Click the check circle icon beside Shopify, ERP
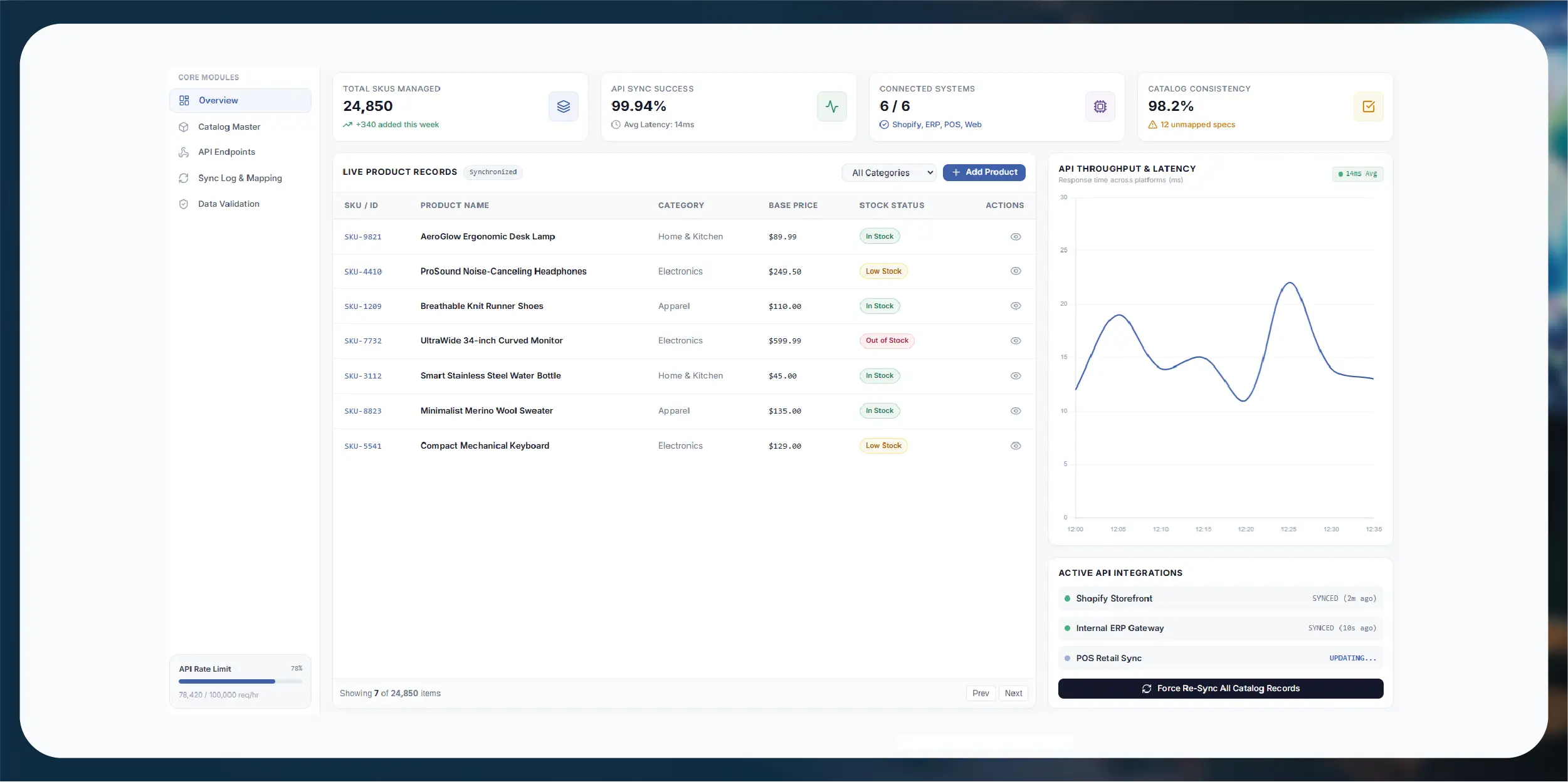Screen dimensions: 1568x782 pyautogui.click(x=885, y=125)
